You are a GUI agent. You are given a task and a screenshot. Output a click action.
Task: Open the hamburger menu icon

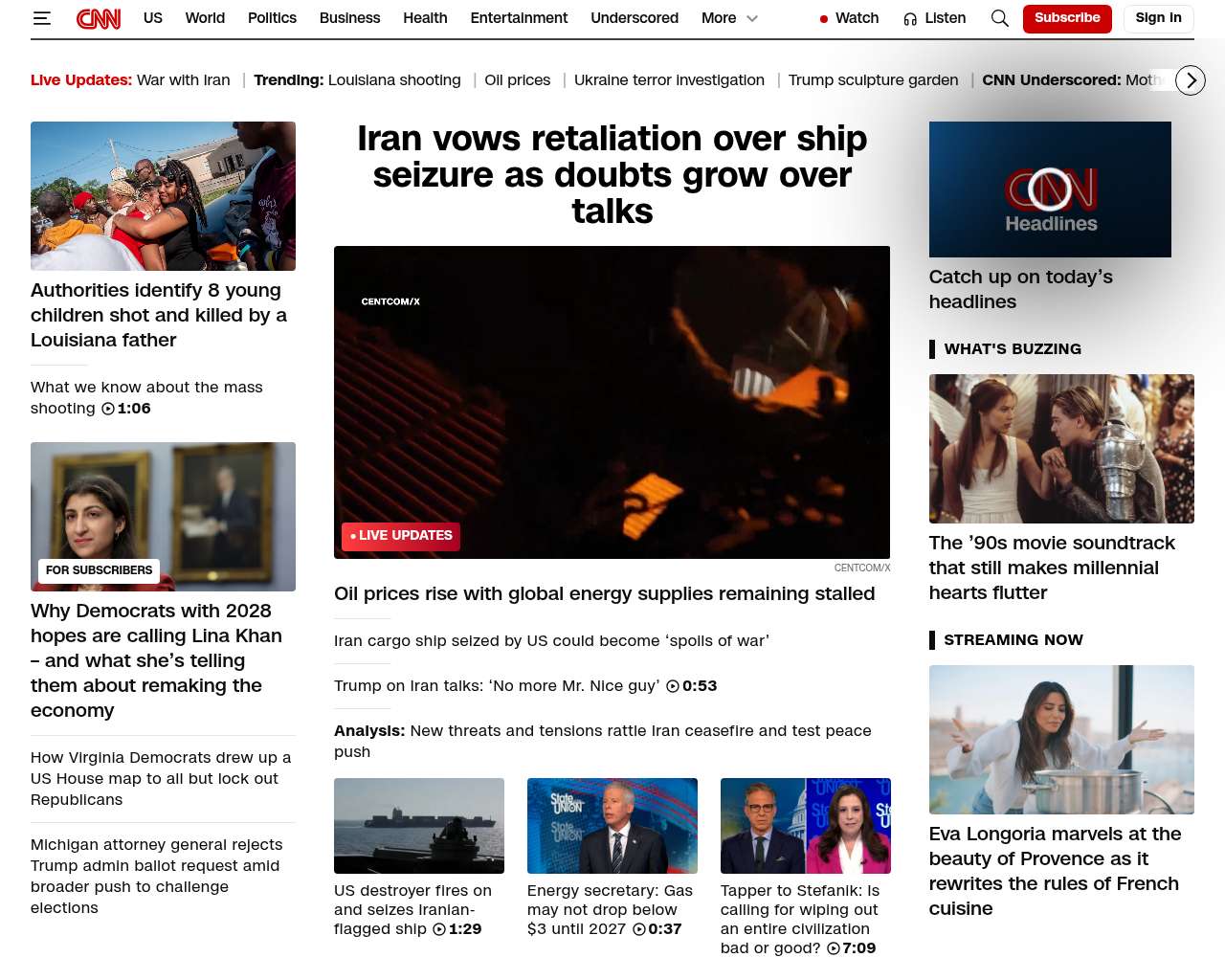point(42,18)
